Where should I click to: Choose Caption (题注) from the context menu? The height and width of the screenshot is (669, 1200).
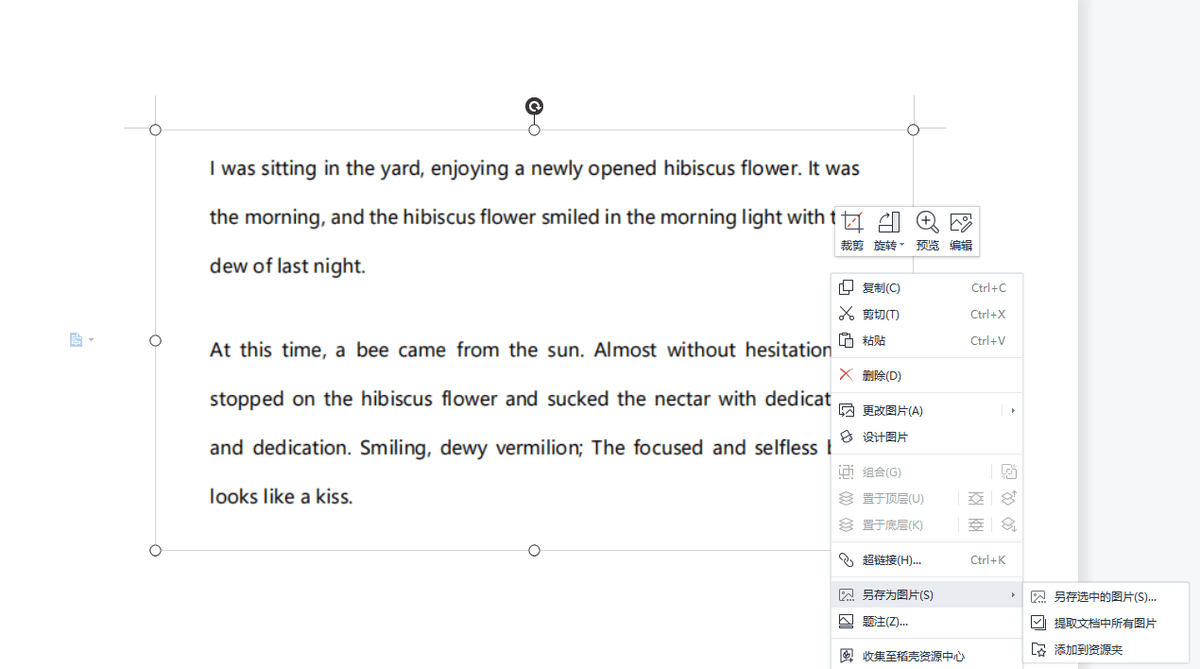[885, 621]
